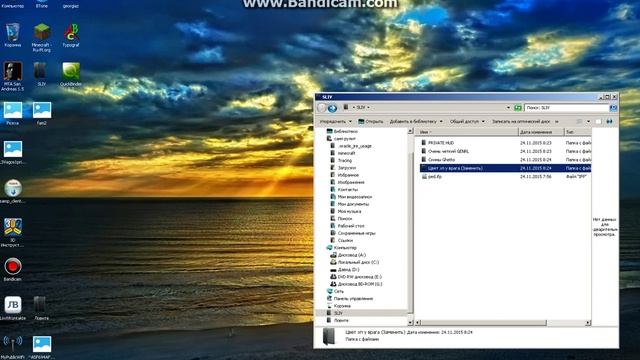Open the MyPublicWiFi desktop icon

tap(13, 347)
